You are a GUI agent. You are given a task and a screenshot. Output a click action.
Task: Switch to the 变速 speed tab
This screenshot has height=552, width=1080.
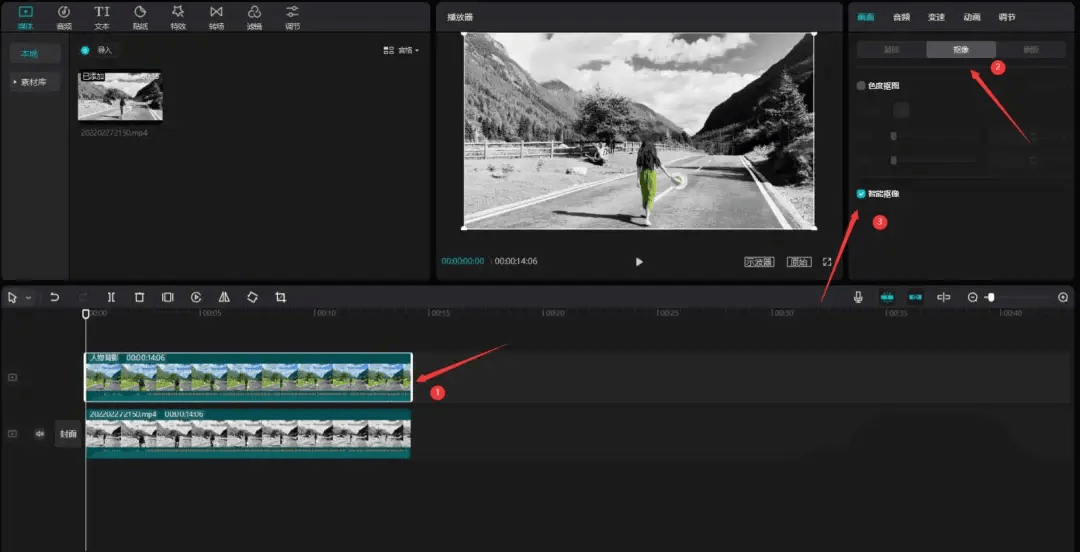[936, 17]
